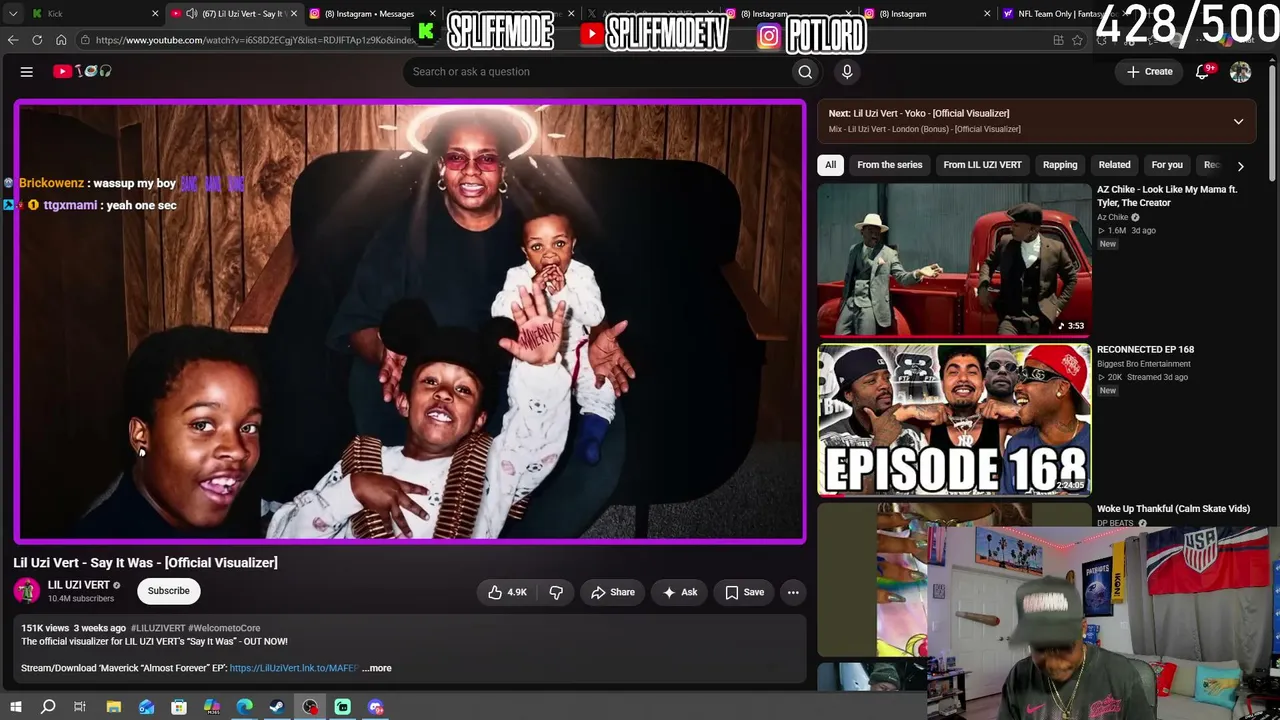This screenshot has height=720, width=1280.
Task: Click the '151K views 3 weeks ago' text
Action: (74, 628)
